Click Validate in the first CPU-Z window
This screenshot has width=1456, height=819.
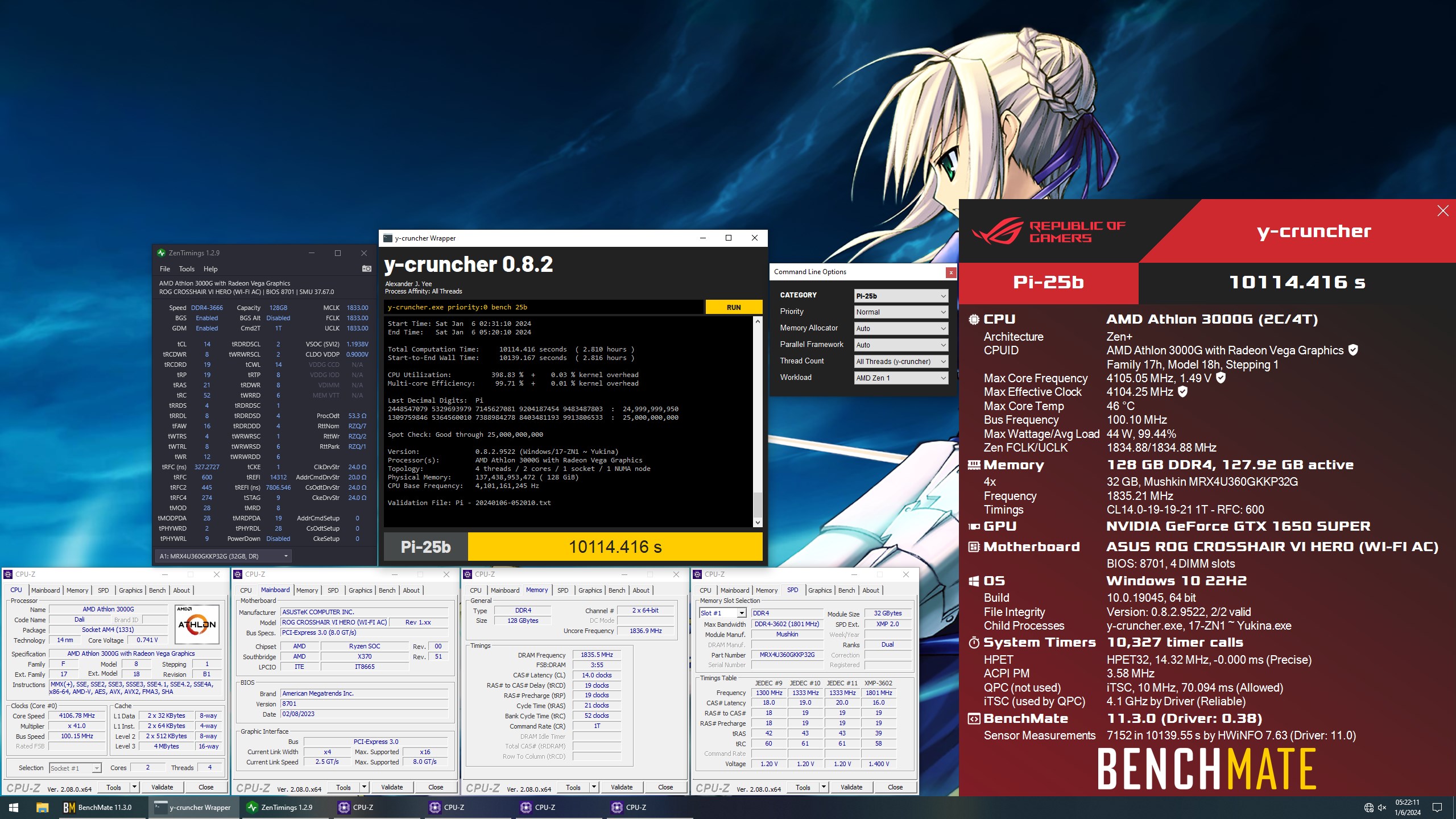(162, 787)
